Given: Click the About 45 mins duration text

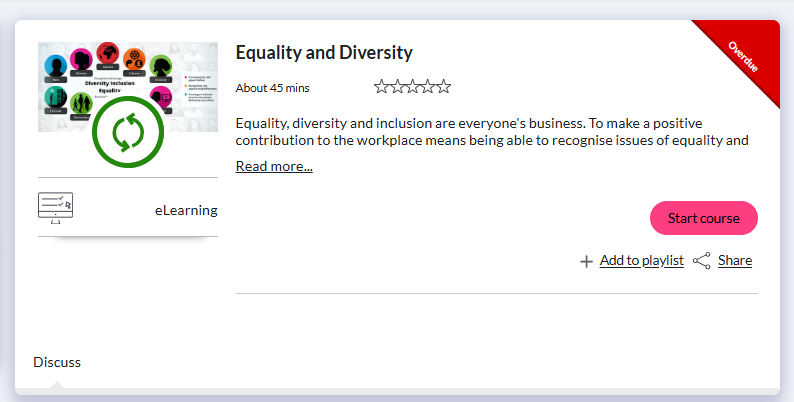Looking at the screenshot, I should point(272,88).
